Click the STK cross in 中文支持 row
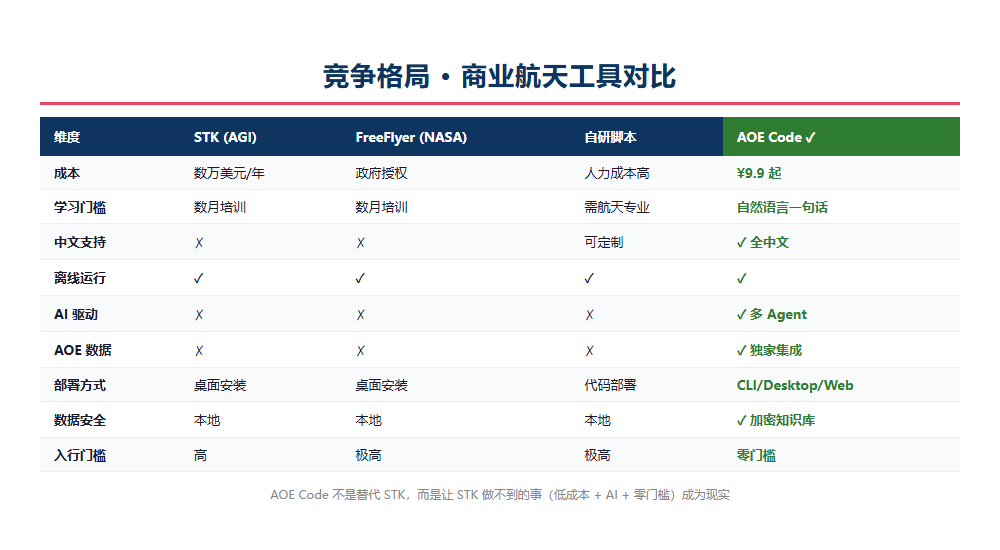 coord(199,242)
